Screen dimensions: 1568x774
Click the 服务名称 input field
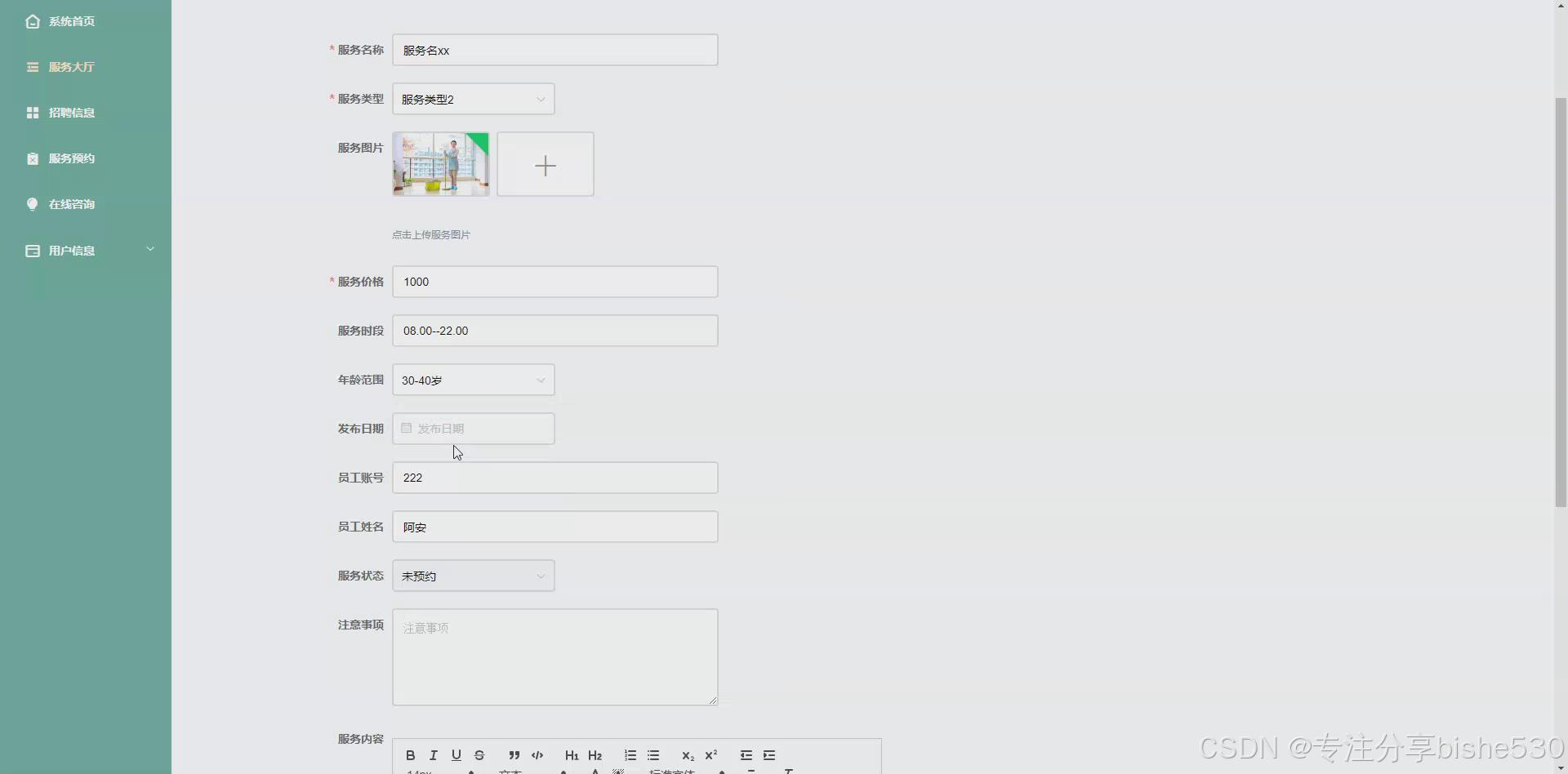click(x=555, y=50)
